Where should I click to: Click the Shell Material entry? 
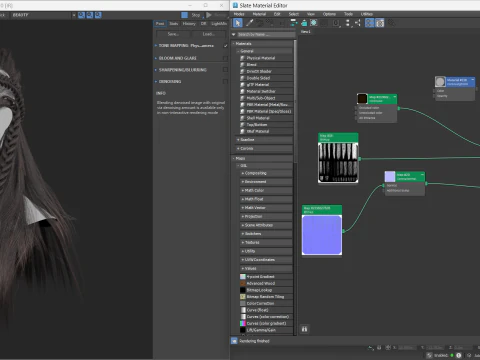click(x=258, y=118)
